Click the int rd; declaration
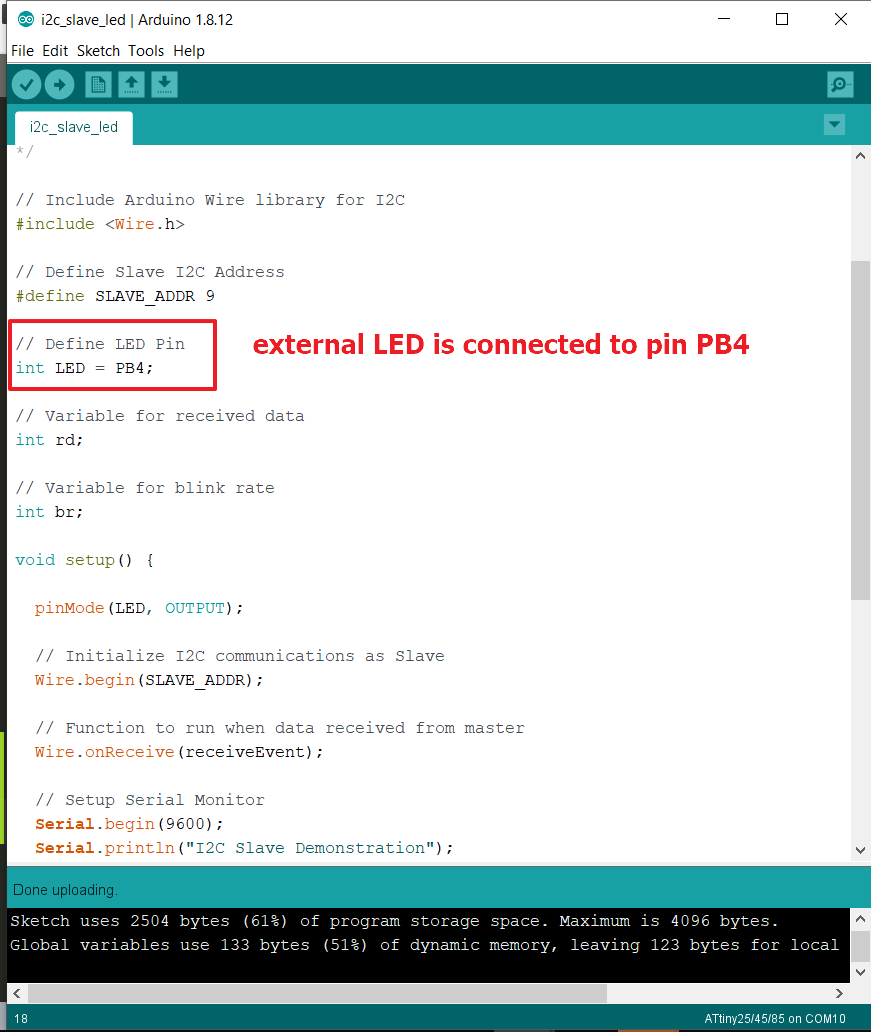Image resolution: width=871 pixels, height=1032 pixels. click(49, 440)
